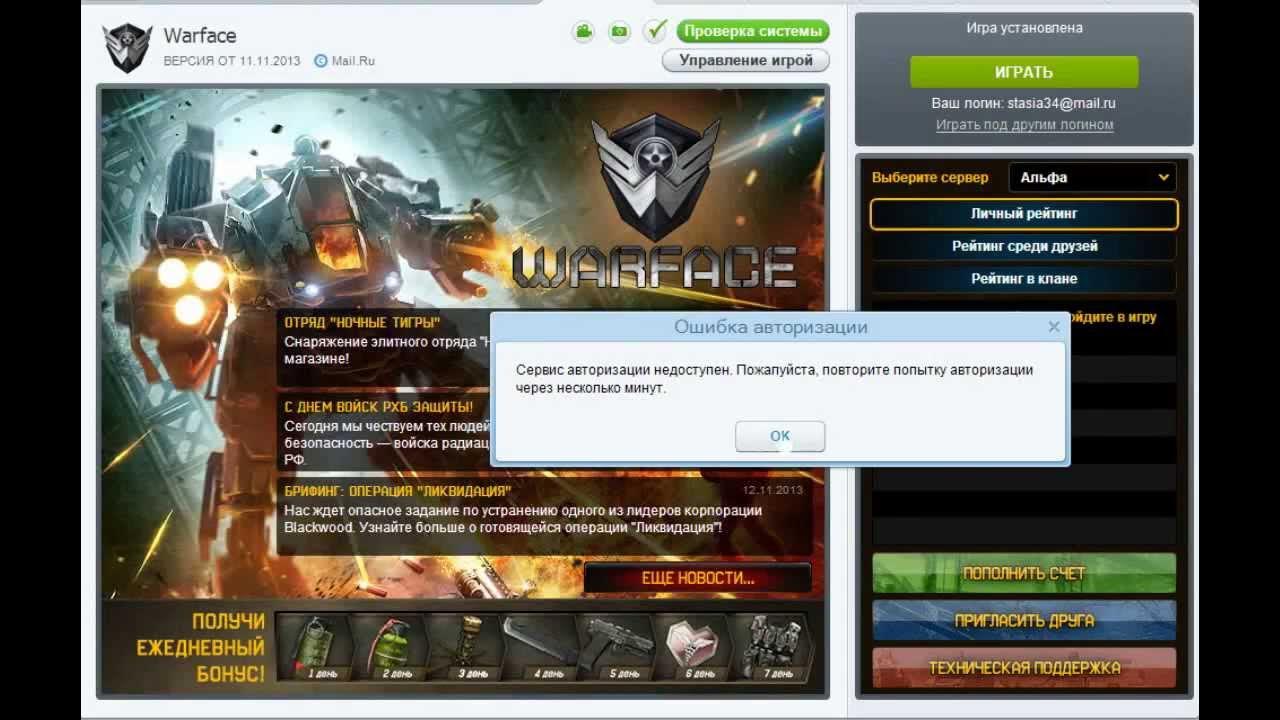Switch to Личный рейтинг tab

tap(1024, 214)
